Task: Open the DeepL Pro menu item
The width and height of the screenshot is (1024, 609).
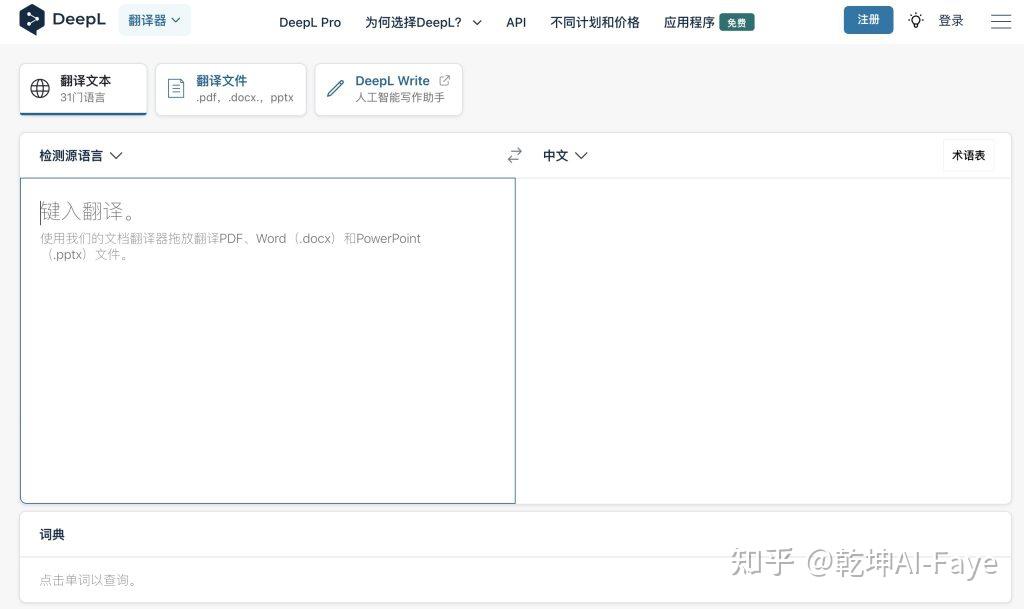Action: pyautogui.click(x=310, y=22)
